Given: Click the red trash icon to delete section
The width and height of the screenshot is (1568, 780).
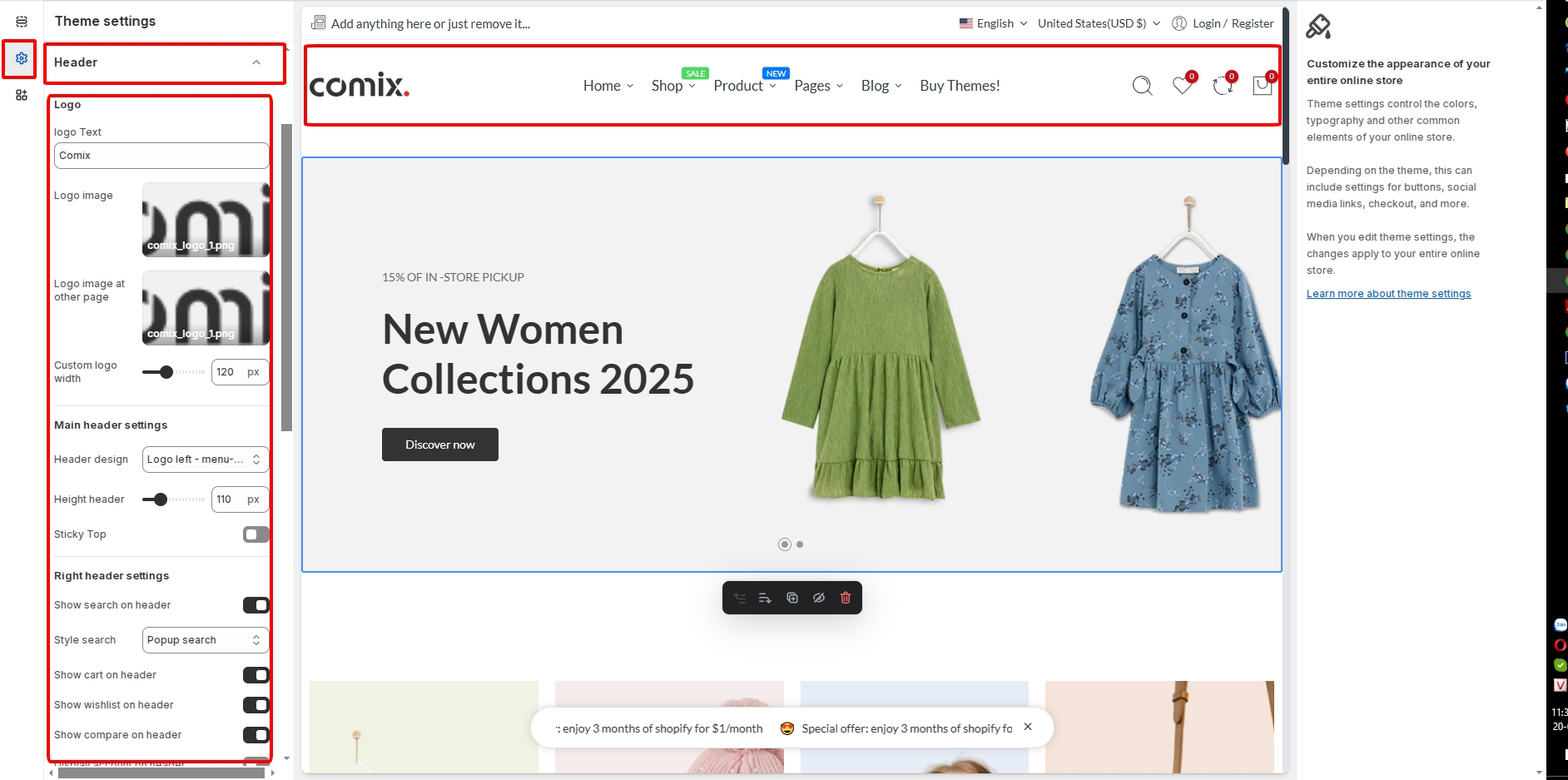Looking at the screenshot, I should tap(846, 598).
